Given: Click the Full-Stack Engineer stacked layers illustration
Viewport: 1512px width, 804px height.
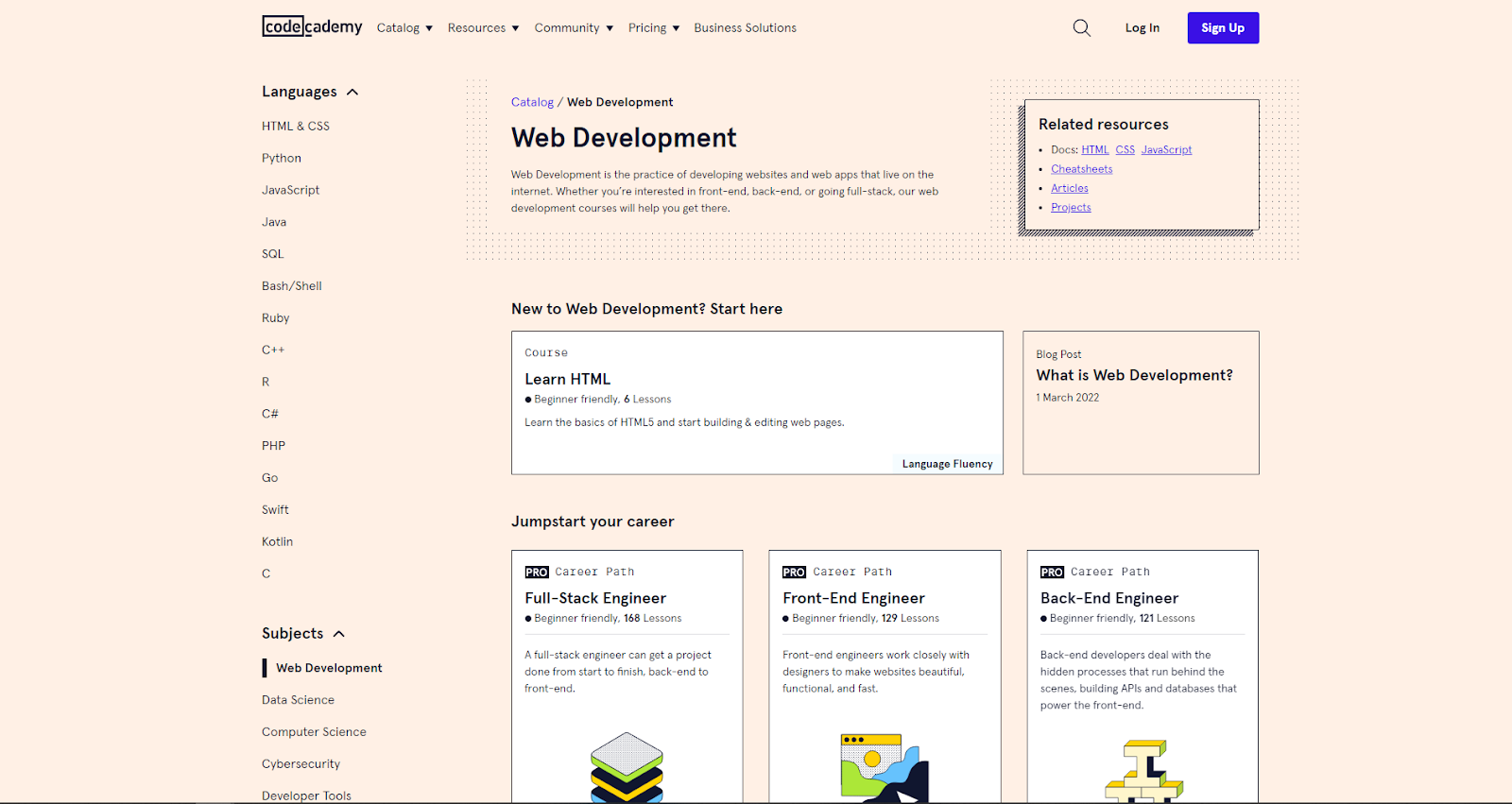Looking at the screenshot, I should pos(627,767).
